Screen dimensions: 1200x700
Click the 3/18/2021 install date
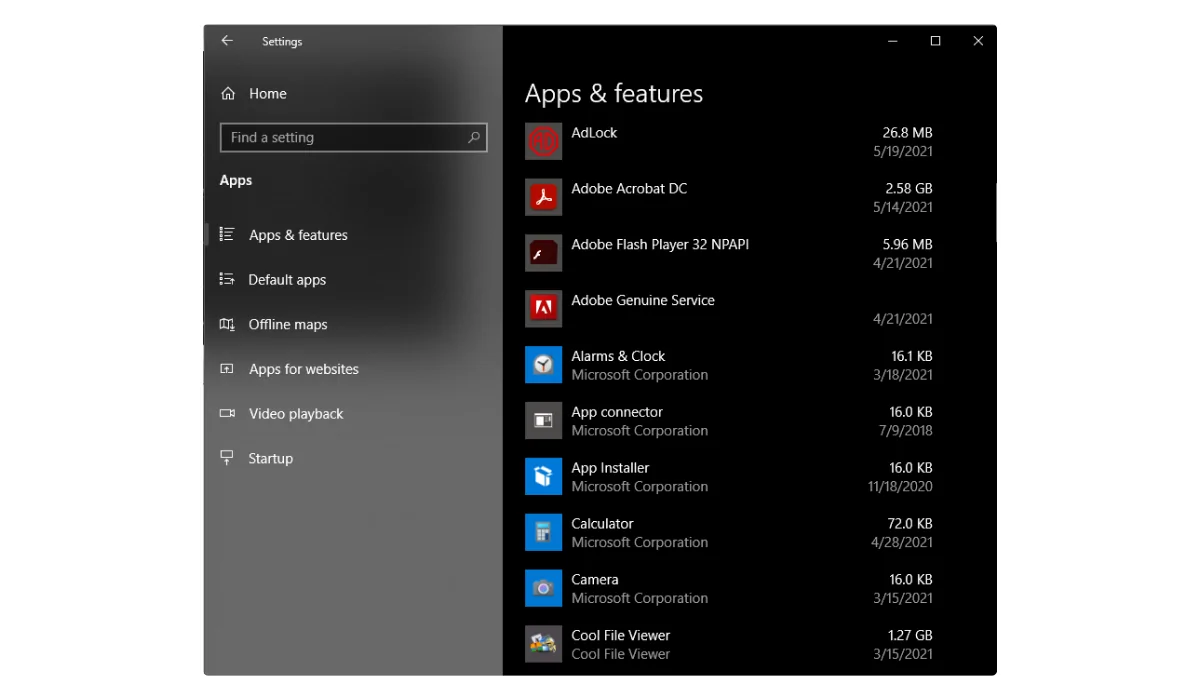903,375
